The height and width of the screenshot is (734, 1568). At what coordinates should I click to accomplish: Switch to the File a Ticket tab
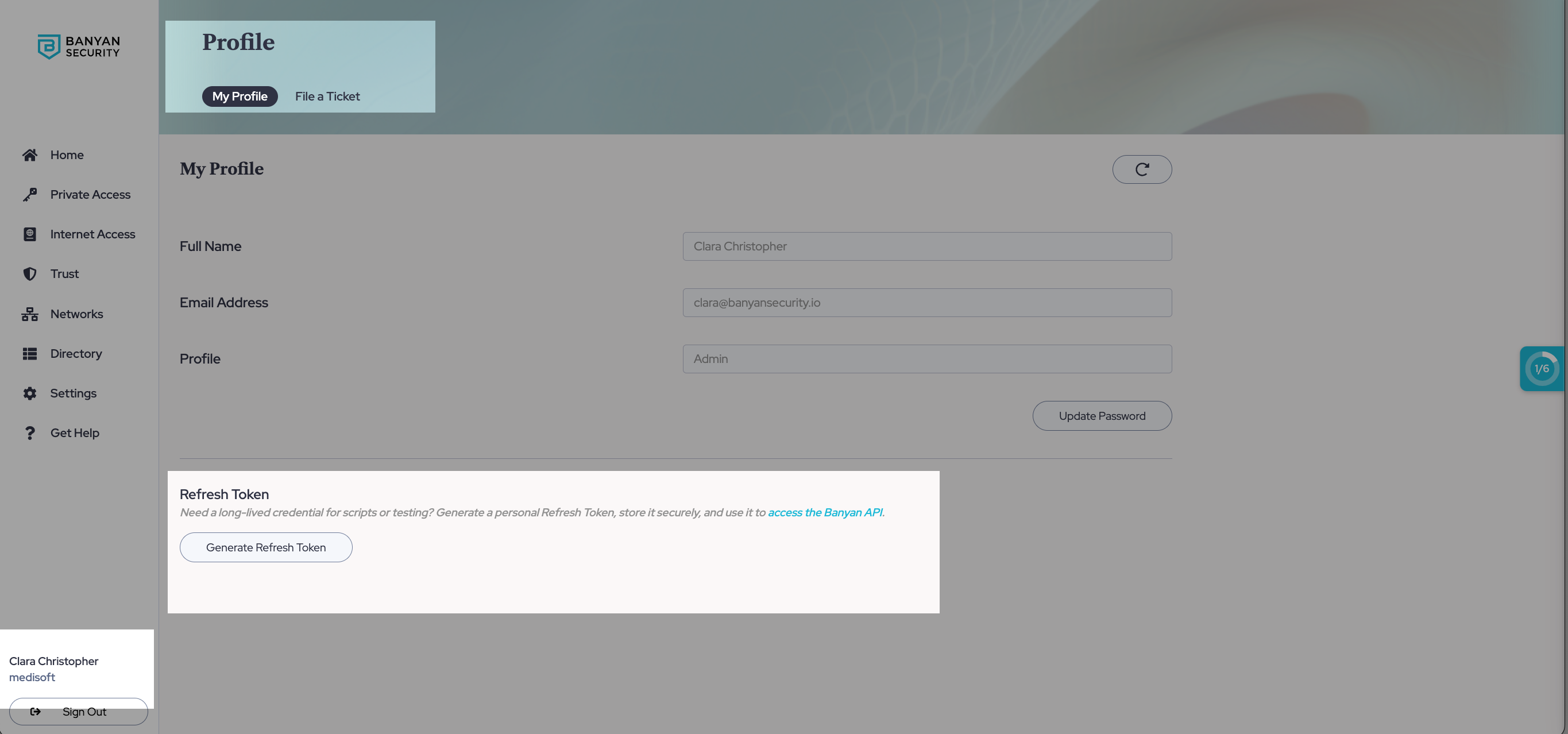click(327, 96)
